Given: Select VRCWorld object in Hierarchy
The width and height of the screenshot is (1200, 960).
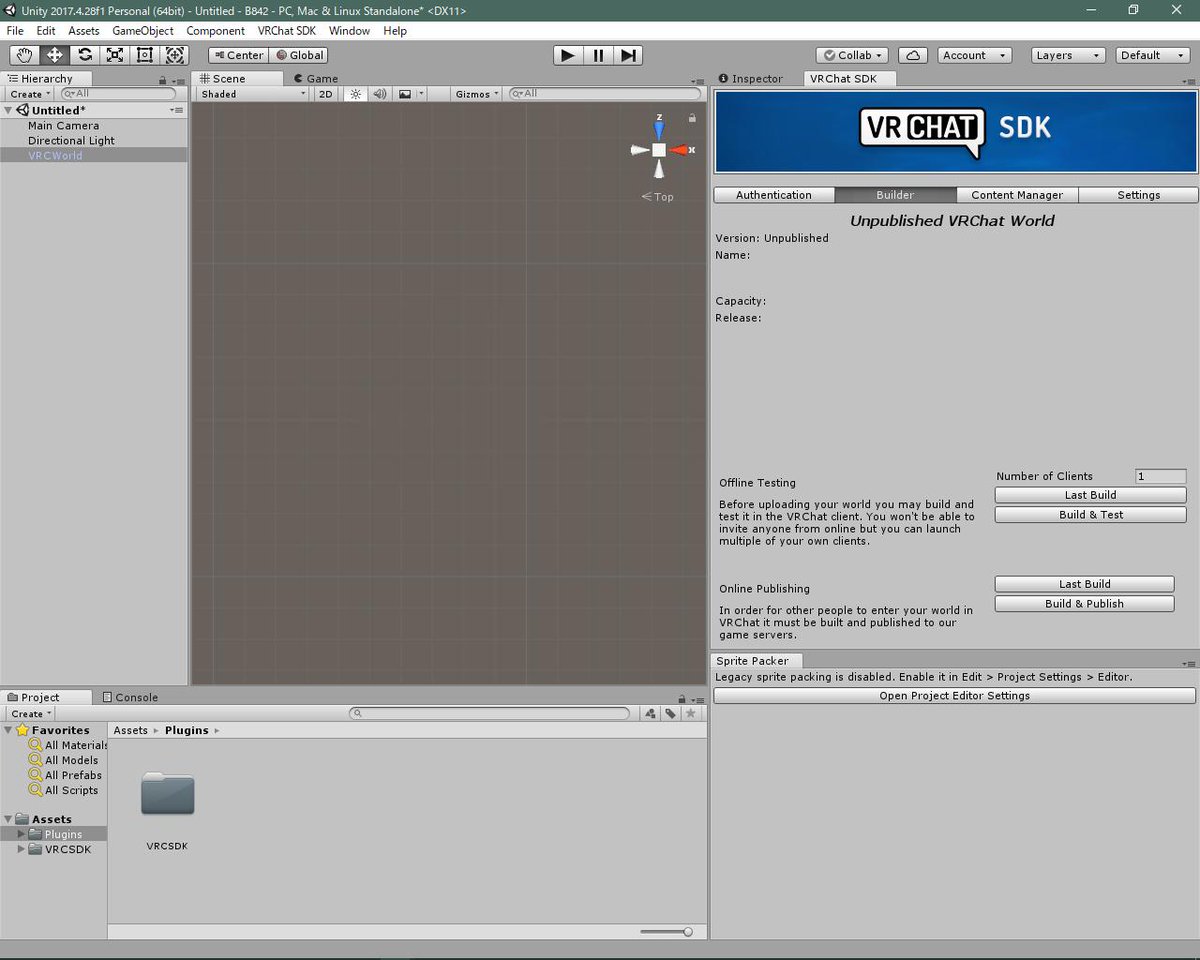Looking at the screenshot, I should click(94, 155).
